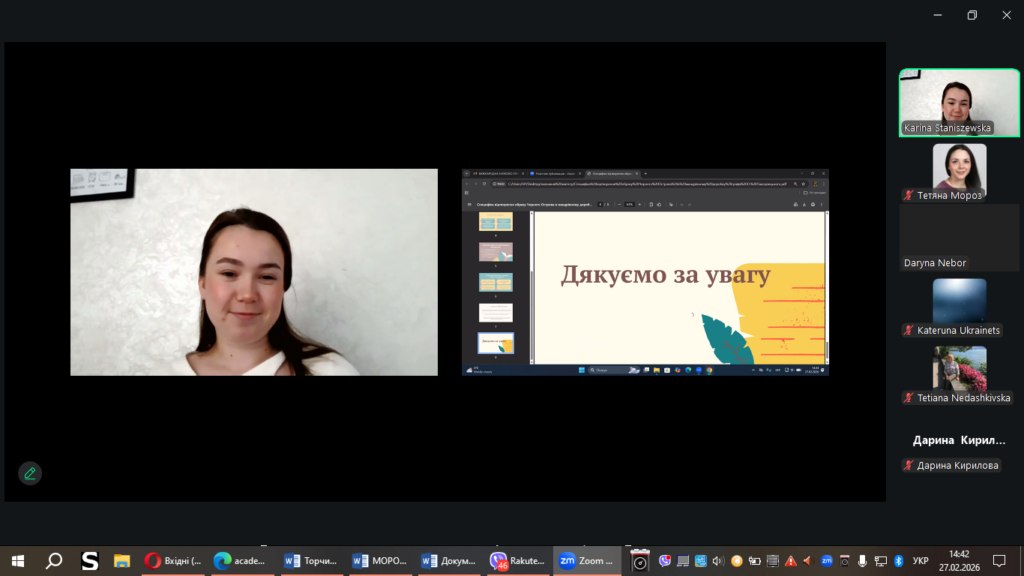Select Тетяна Мороз participant tile
This screenshot has height=576, width=1024.
(x=959, y=172)
